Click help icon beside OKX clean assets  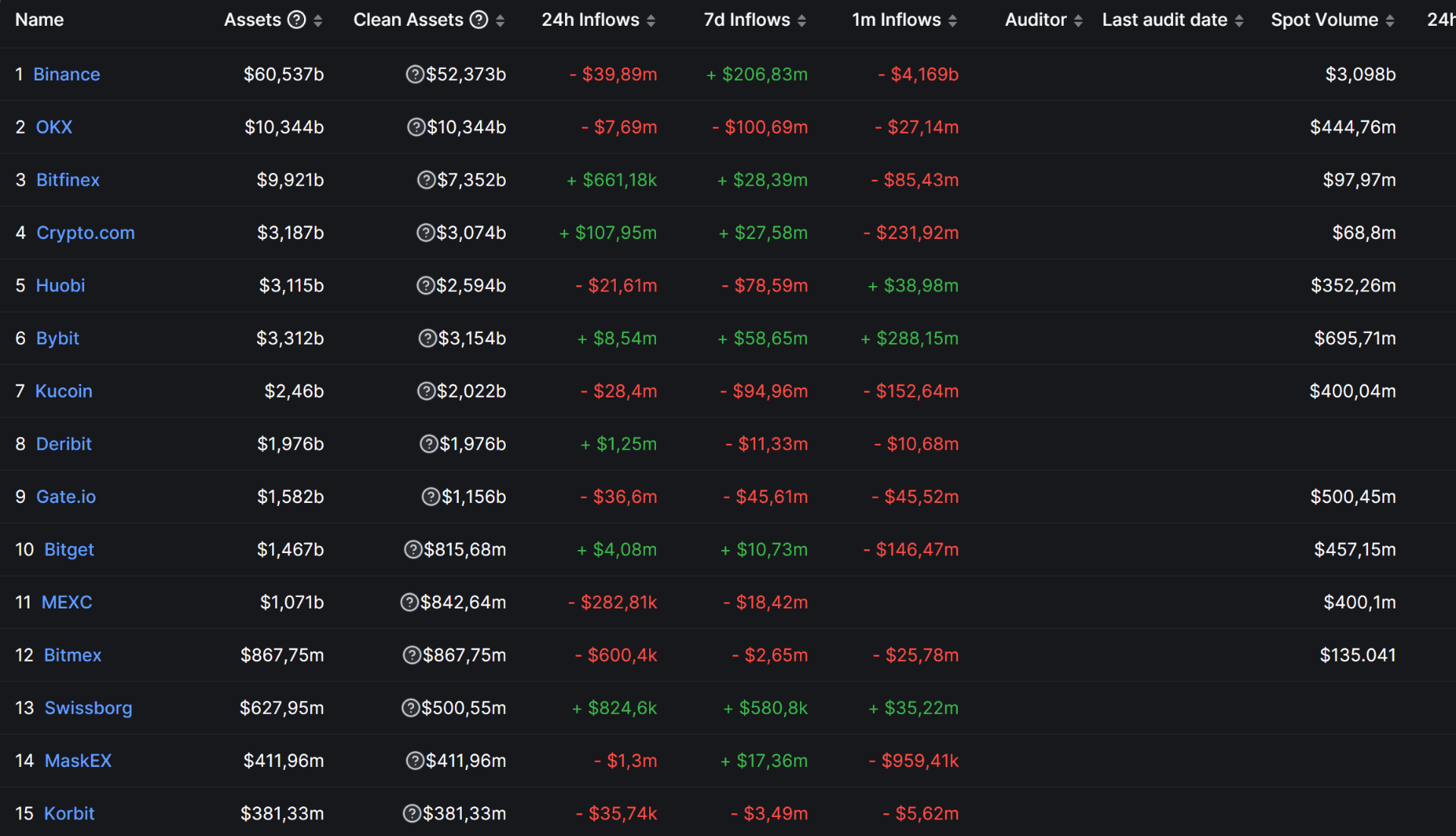[416, 127]
